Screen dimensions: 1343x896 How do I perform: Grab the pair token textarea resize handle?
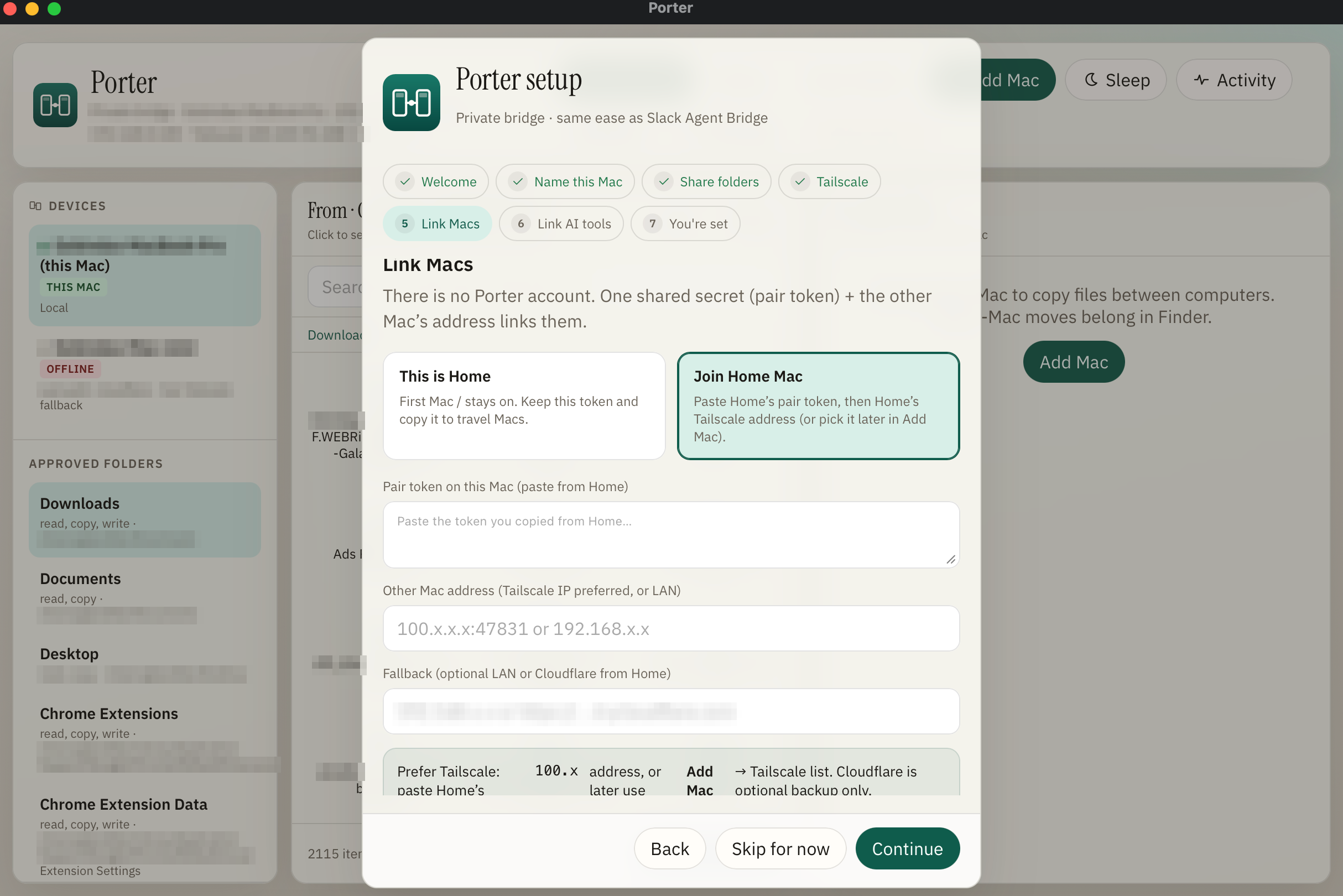(x=950, y=559)
